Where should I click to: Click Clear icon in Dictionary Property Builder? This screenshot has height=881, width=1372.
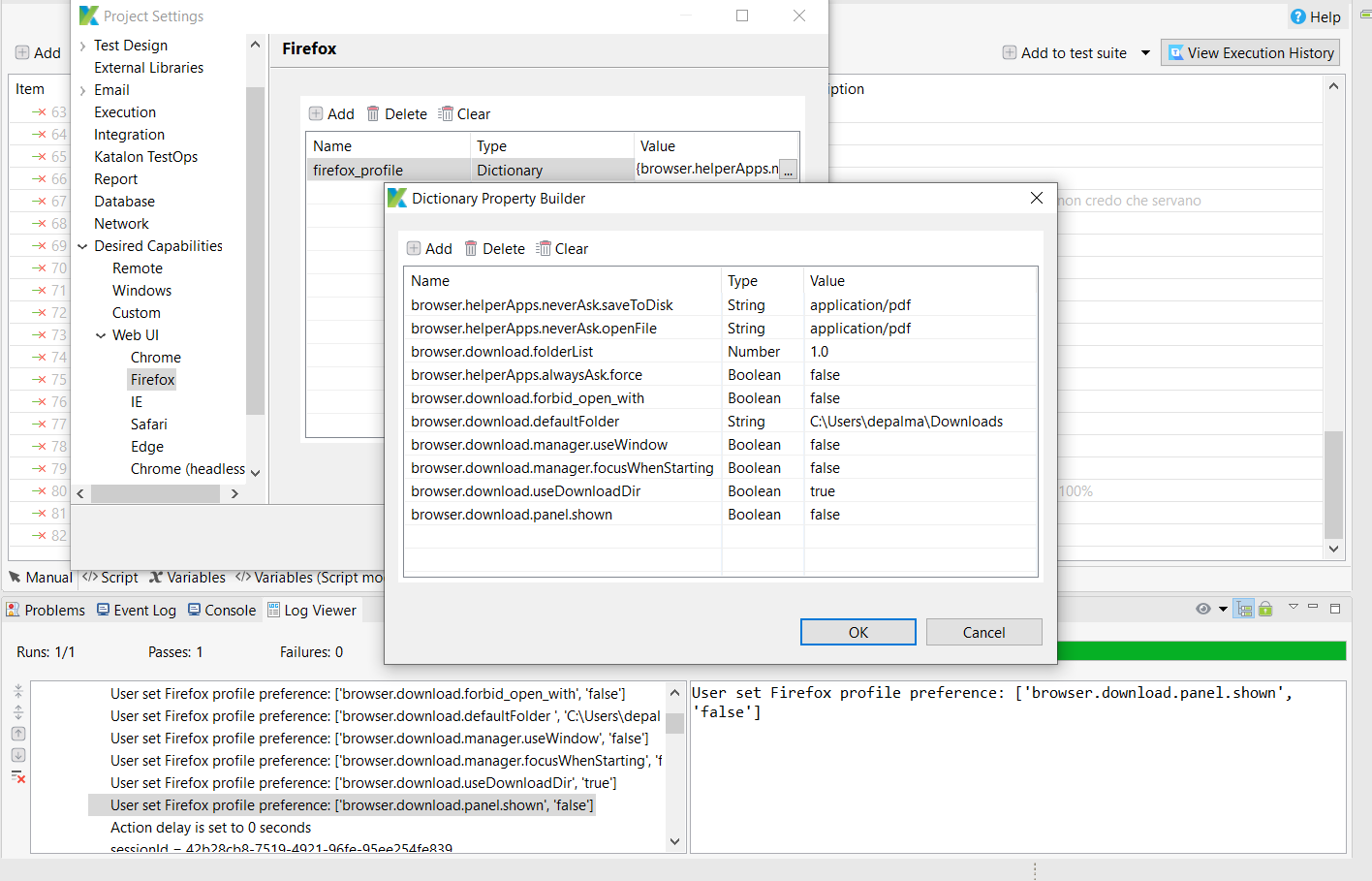click(544, 249)
